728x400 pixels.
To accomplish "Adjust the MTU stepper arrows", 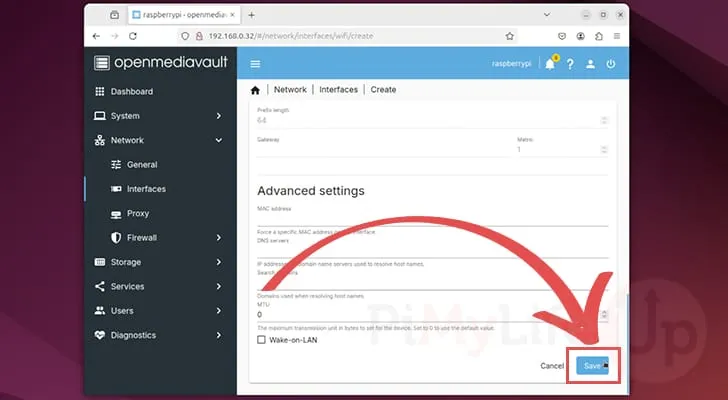I will (604, 315).
